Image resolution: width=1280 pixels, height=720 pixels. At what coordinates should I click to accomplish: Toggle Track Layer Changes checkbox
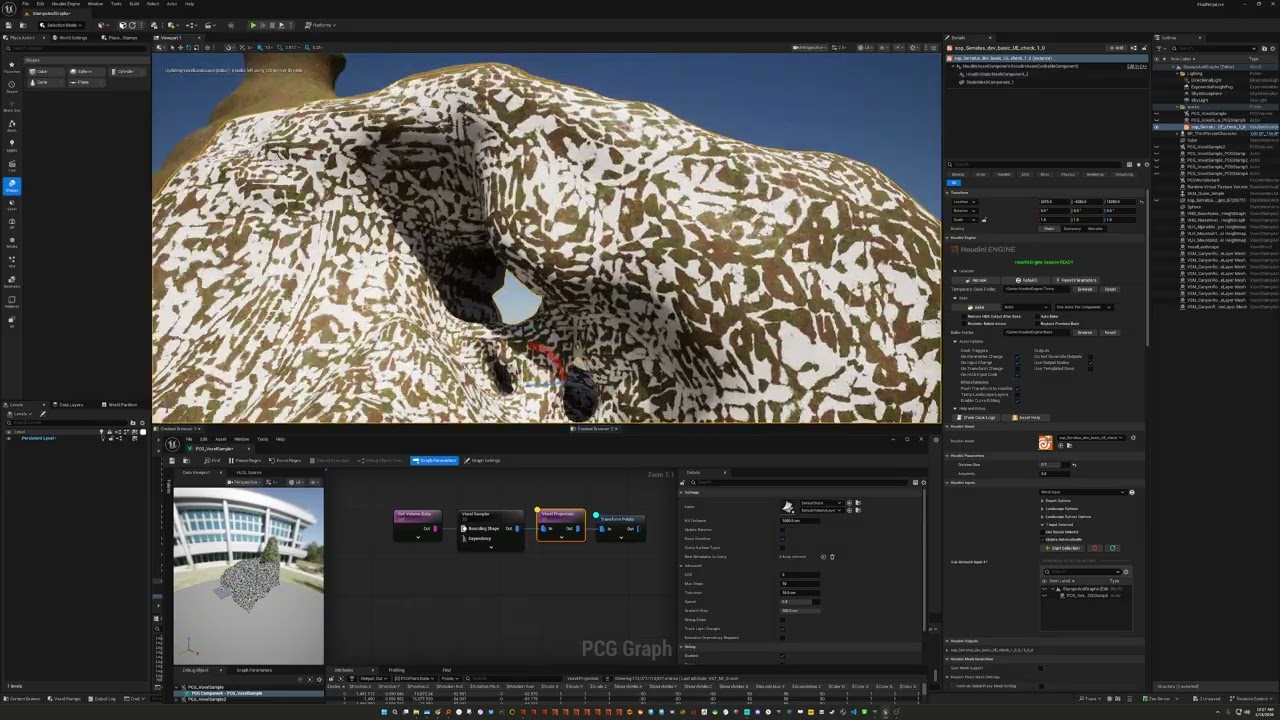point(782,629)
